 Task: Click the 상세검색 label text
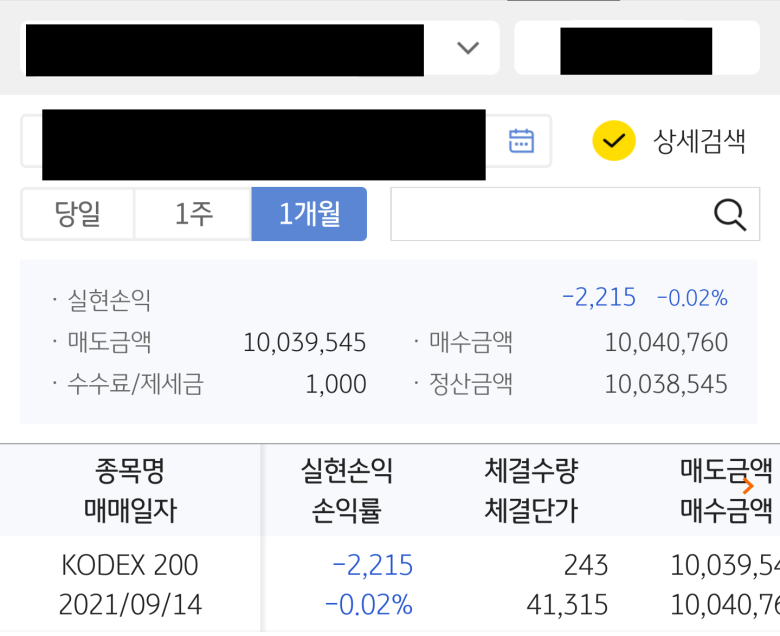point(699,142)
